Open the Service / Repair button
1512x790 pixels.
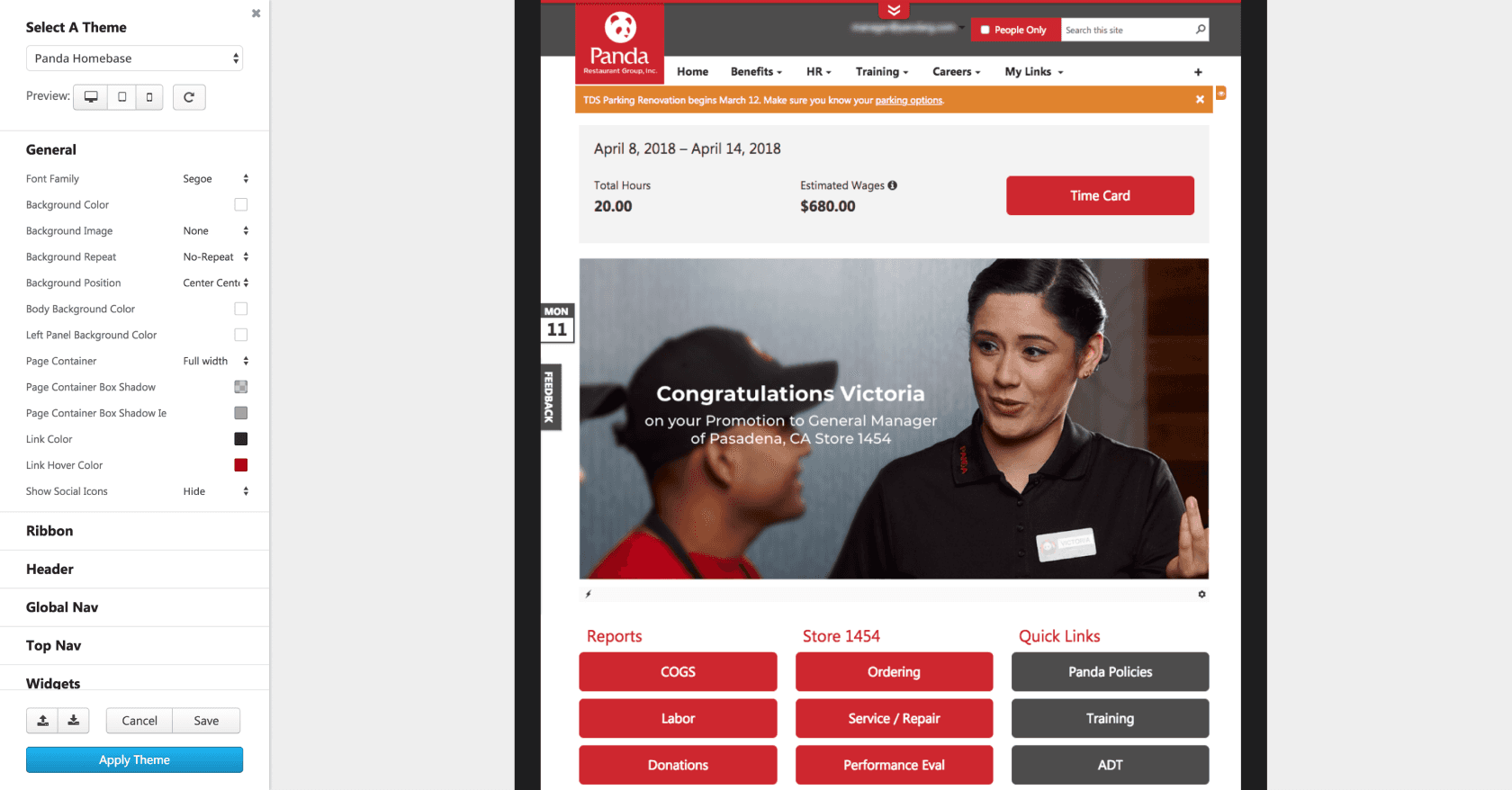(x=894, y=719)
